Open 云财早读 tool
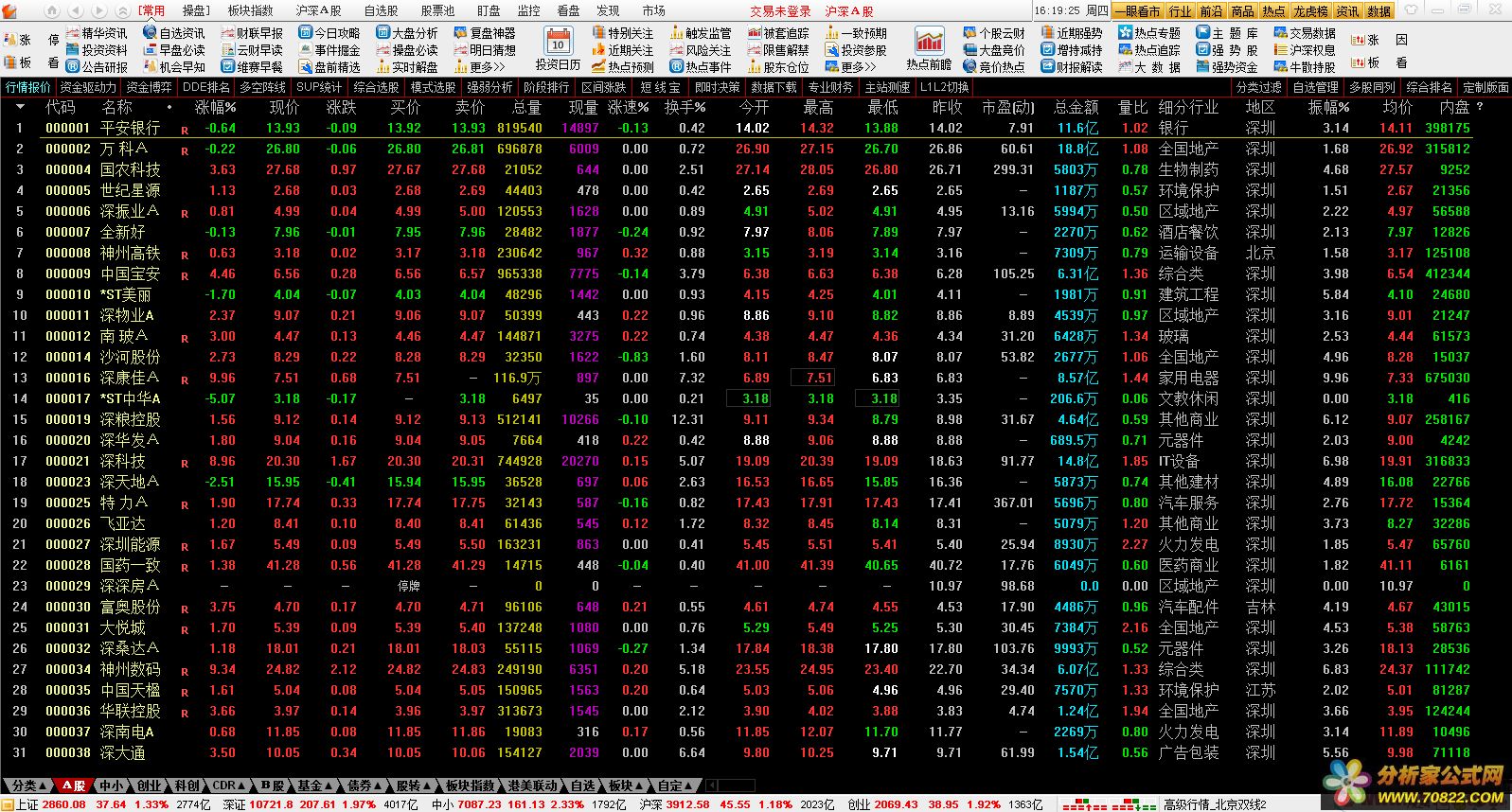Screen dimensions: 1512x812 (251, 50)
